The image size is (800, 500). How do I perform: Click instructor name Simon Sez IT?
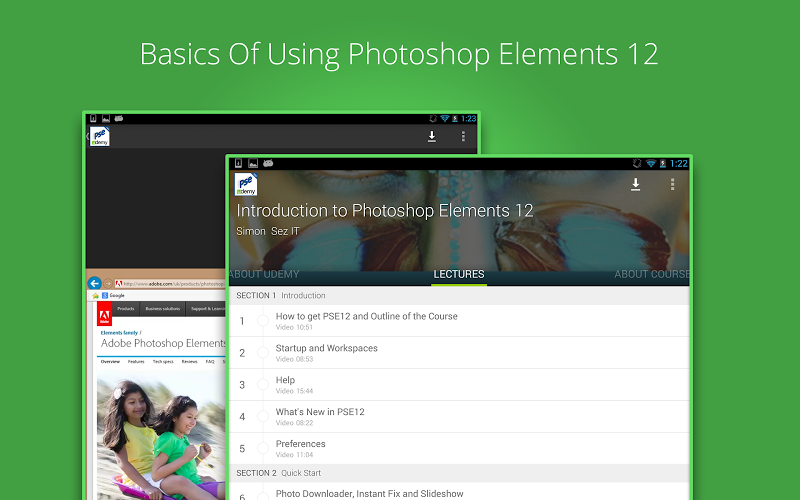[267, 231]
